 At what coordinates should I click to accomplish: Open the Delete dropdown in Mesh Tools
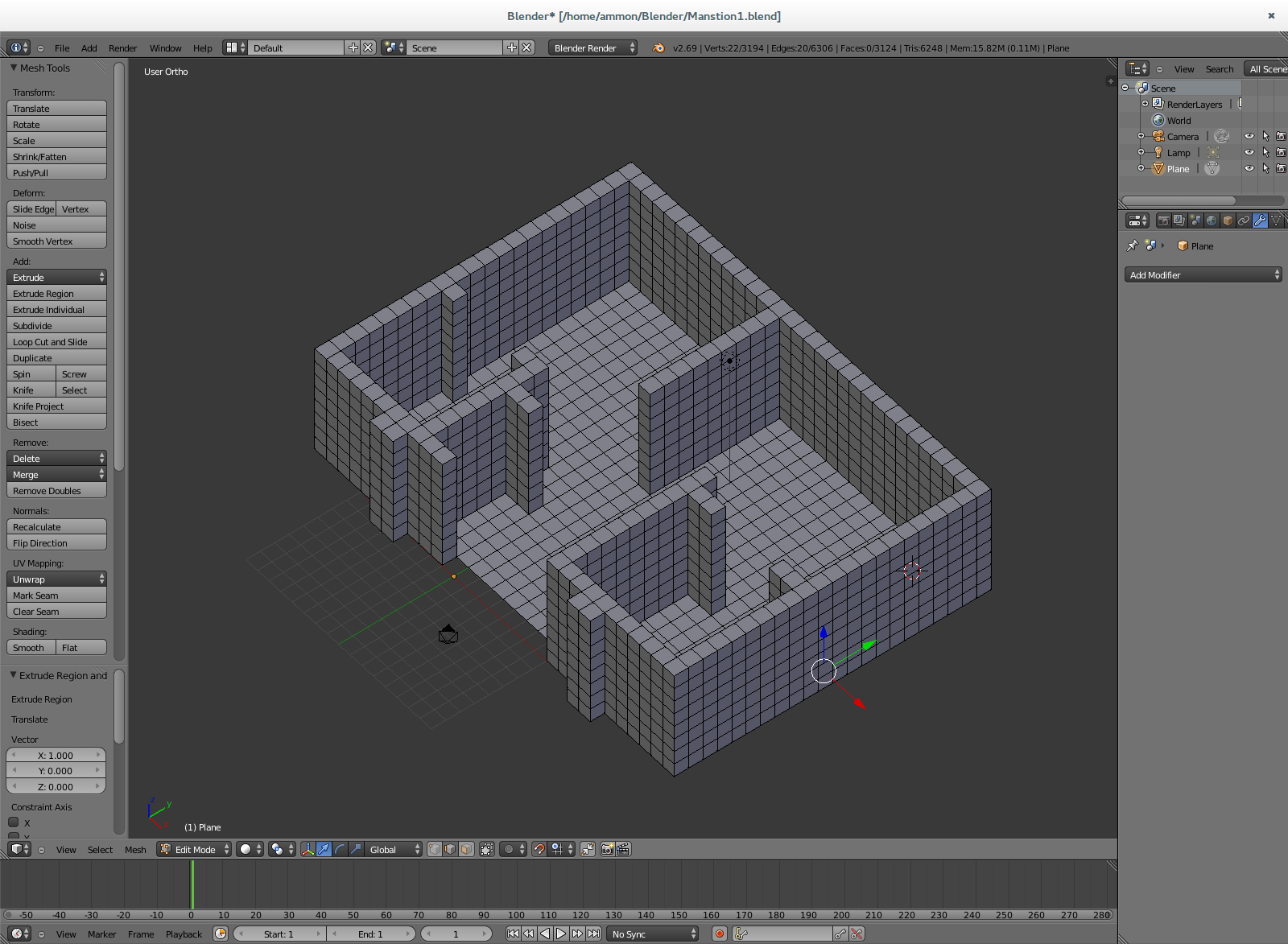pos(56,459)
